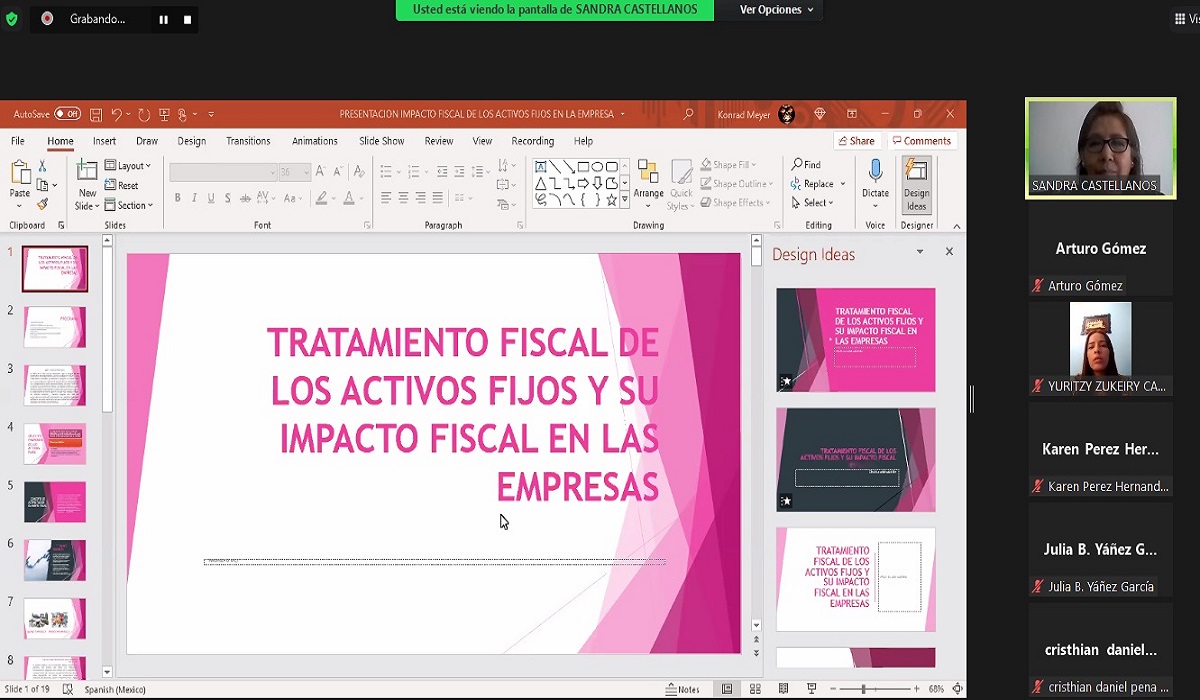This screenshot has width=1200, height=700.
Task: Switch to the Slide Show tab
Action: click(382, 141)
